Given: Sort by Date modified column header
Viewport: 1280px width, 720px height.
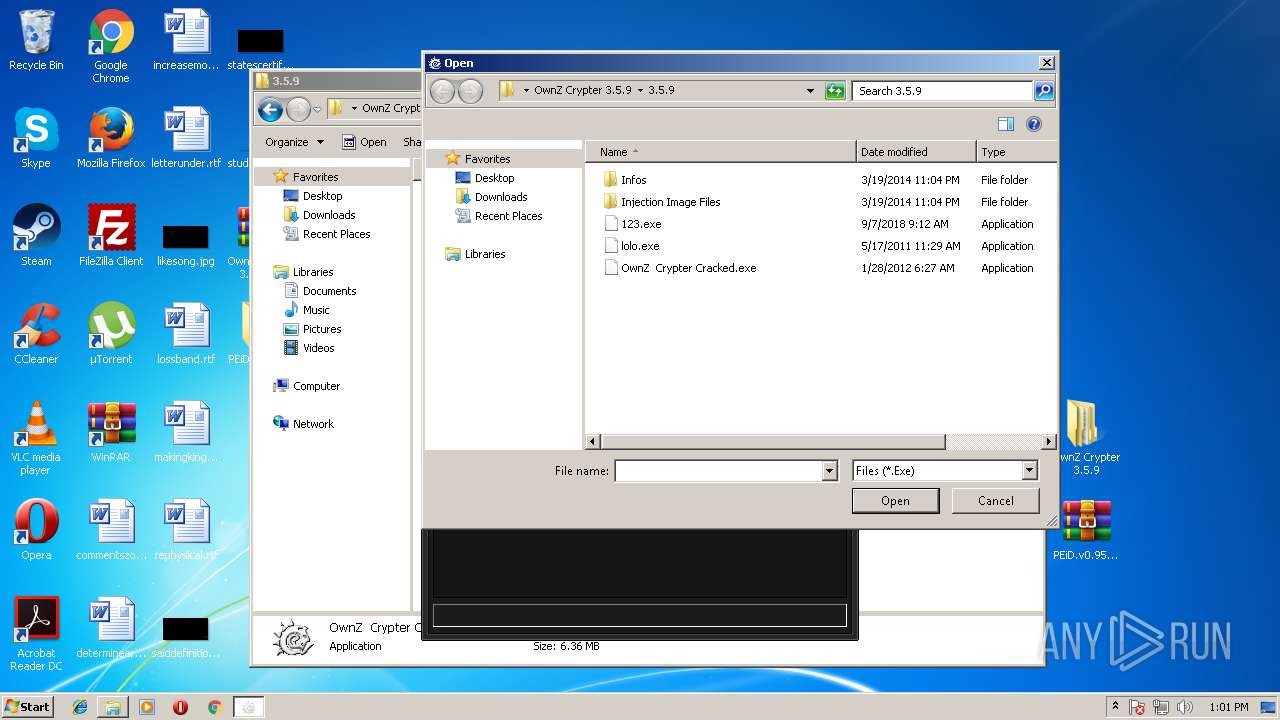Looking at the screenshot, I should (x=916, y=152).
